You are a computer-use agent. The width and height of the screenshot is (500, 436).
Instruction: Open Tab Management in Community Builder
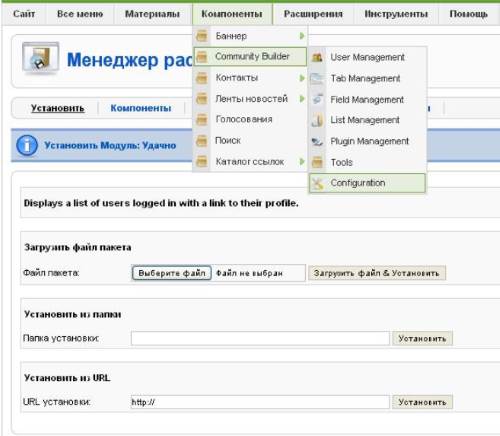point(367,78)
